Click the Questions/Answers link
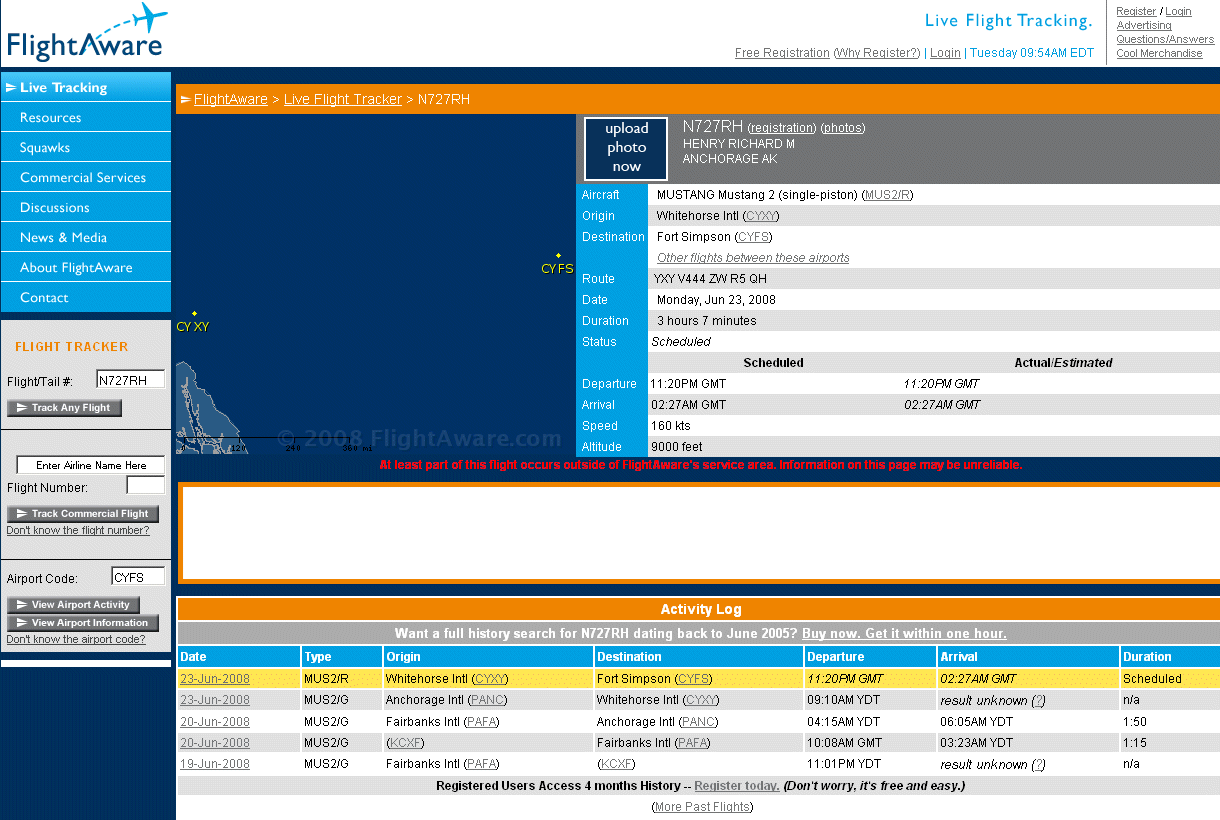This screenshot has height=820, width=1220. point(1165,40)
